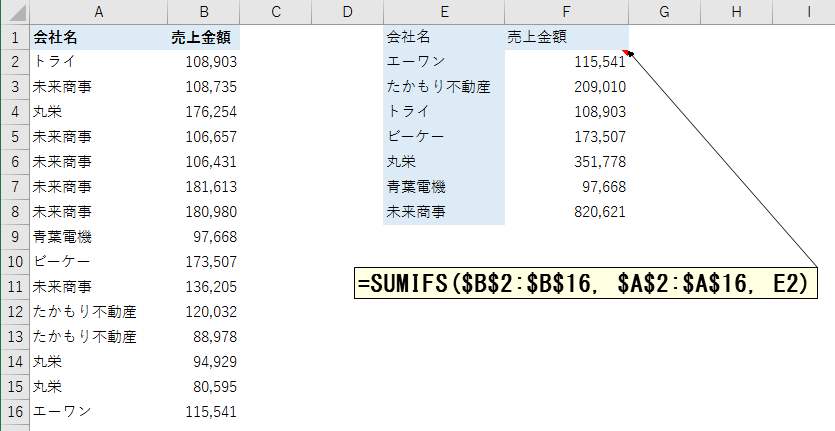835x431 pixels.
Task: Click cell E3 たかもり不動産
Action: pos(444,87)
